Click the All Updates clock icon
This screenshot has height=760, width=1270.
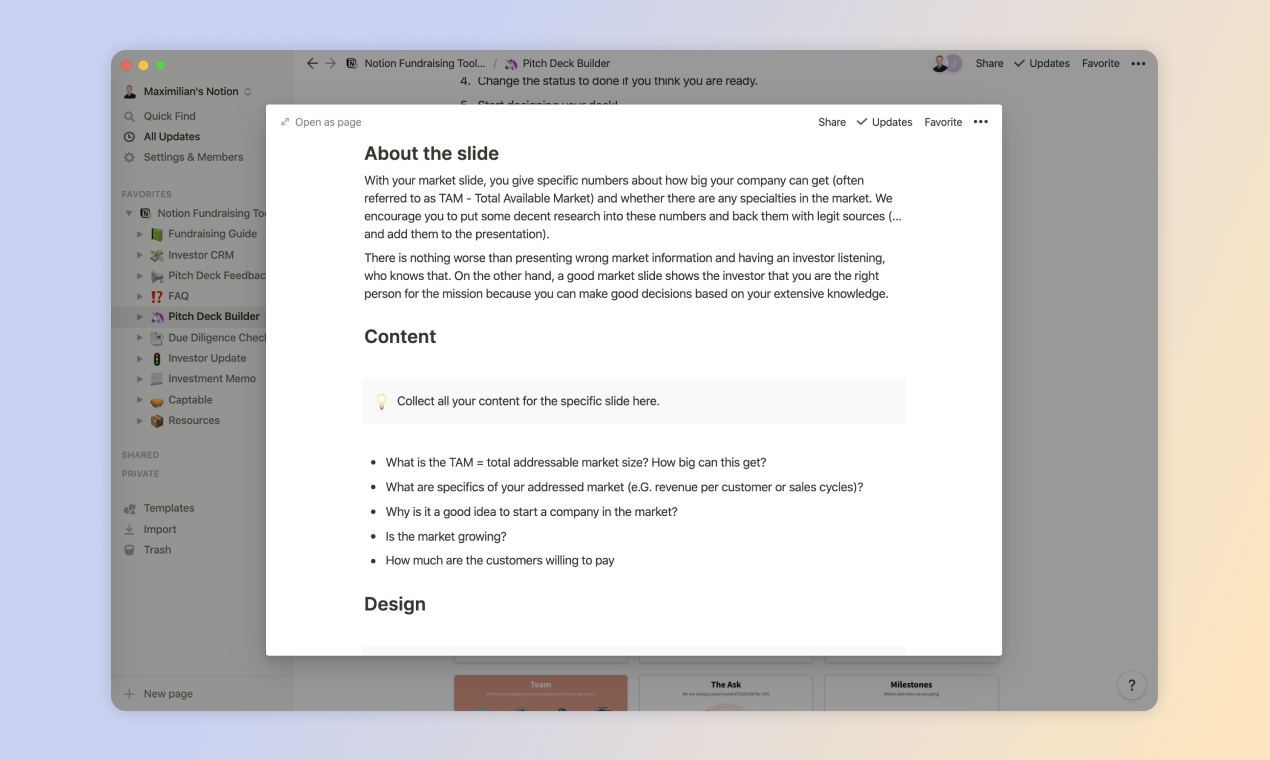(129, 136)
